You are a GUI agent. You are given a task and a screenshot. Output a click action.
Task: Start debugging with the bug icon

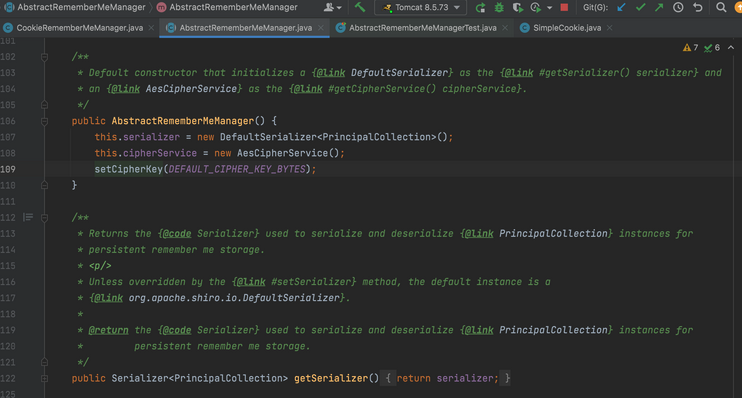point(499,8)
